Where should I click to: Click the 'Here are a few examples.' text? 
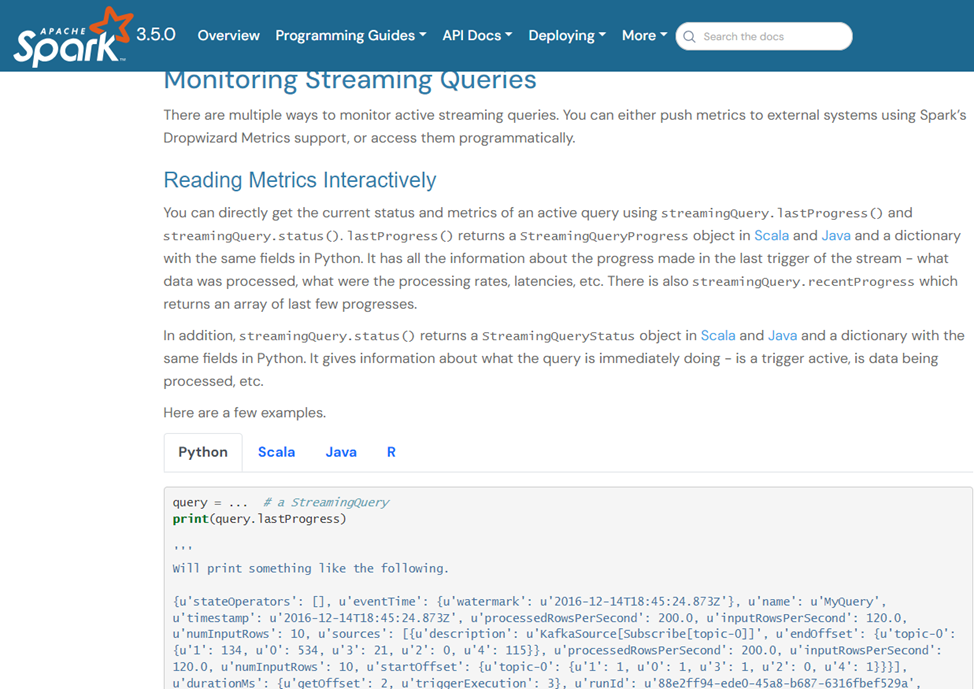click(x=245, y=413)
